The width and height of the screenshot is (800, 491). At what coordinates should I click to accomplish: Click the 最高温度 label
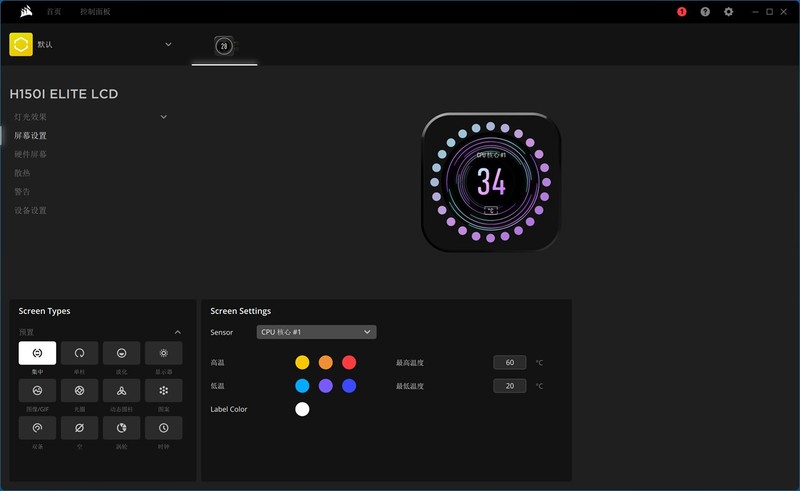pos(410,363)
